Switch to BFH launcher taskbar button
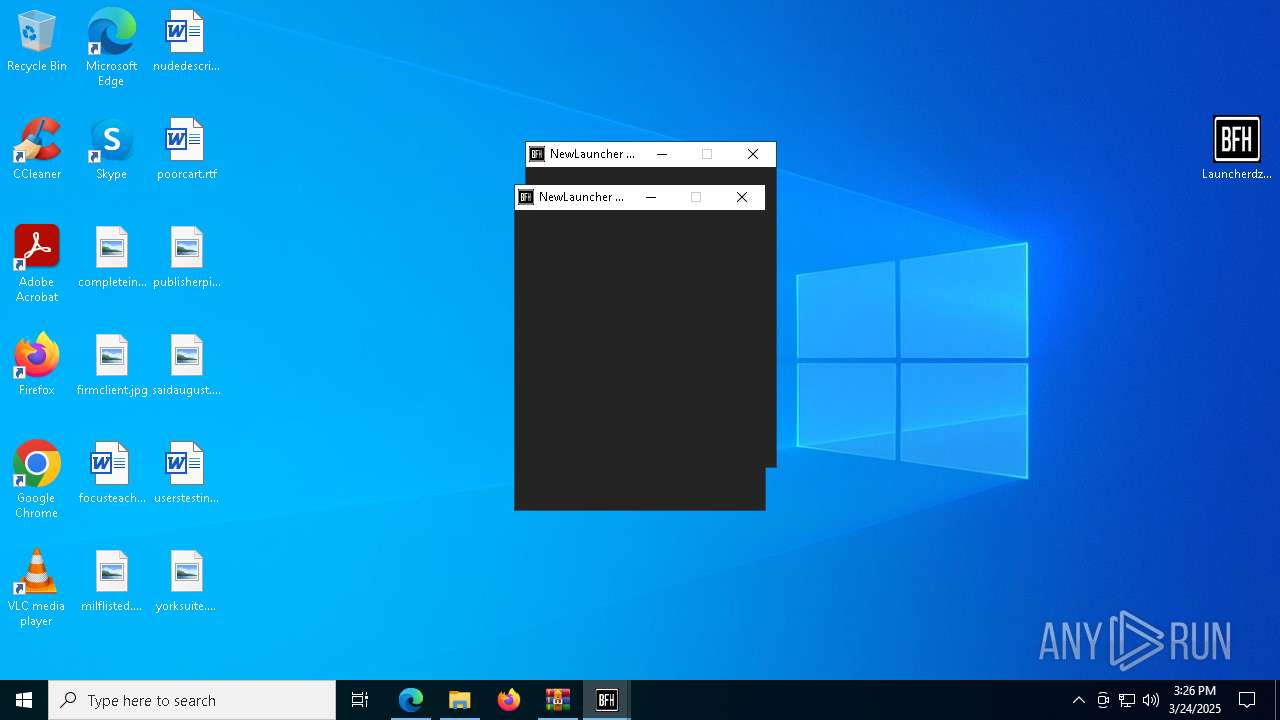 [x=607, y=700]
